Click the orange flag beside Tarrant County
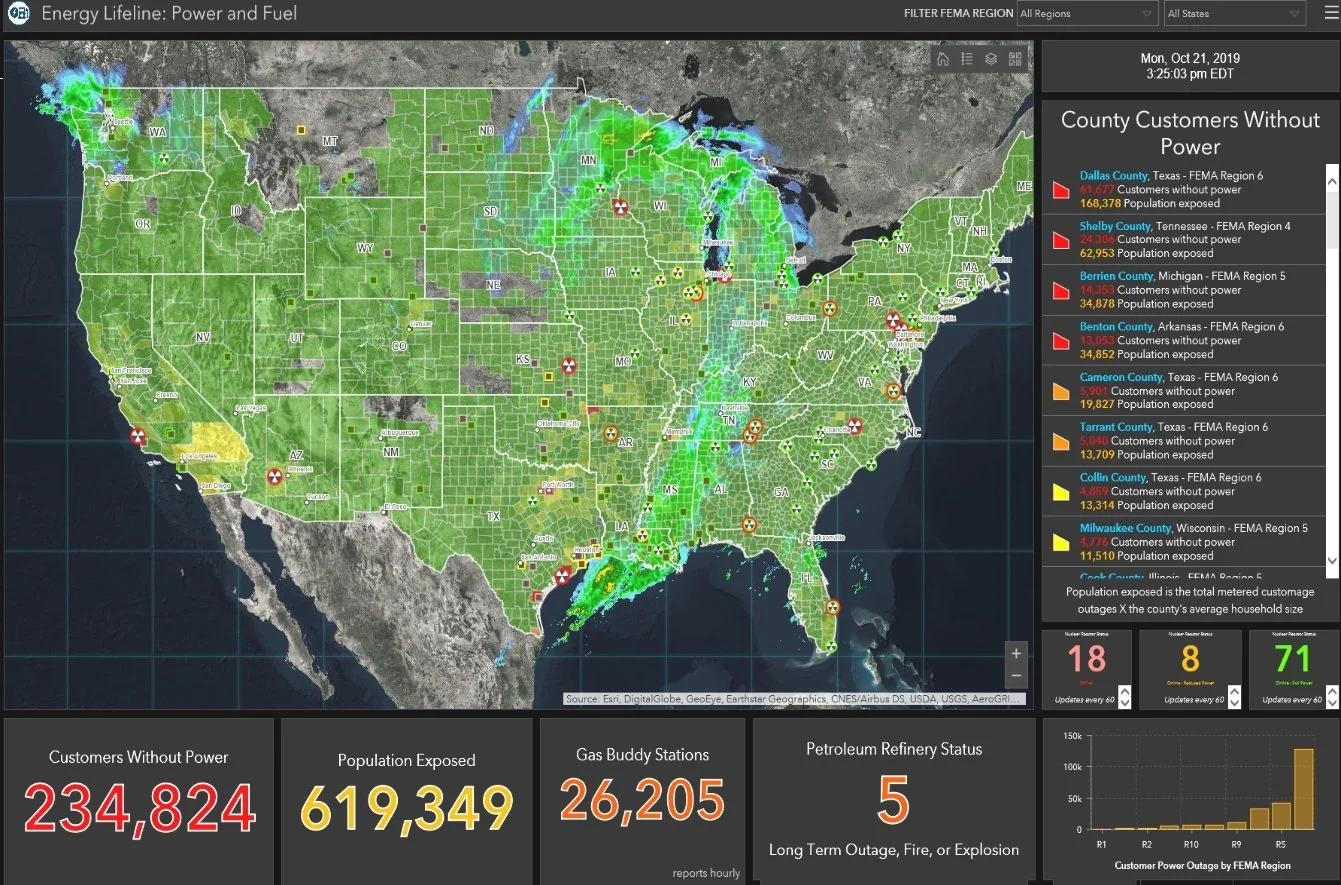This screenshot has width=1341, height=885. click(x=1061, y=441)
